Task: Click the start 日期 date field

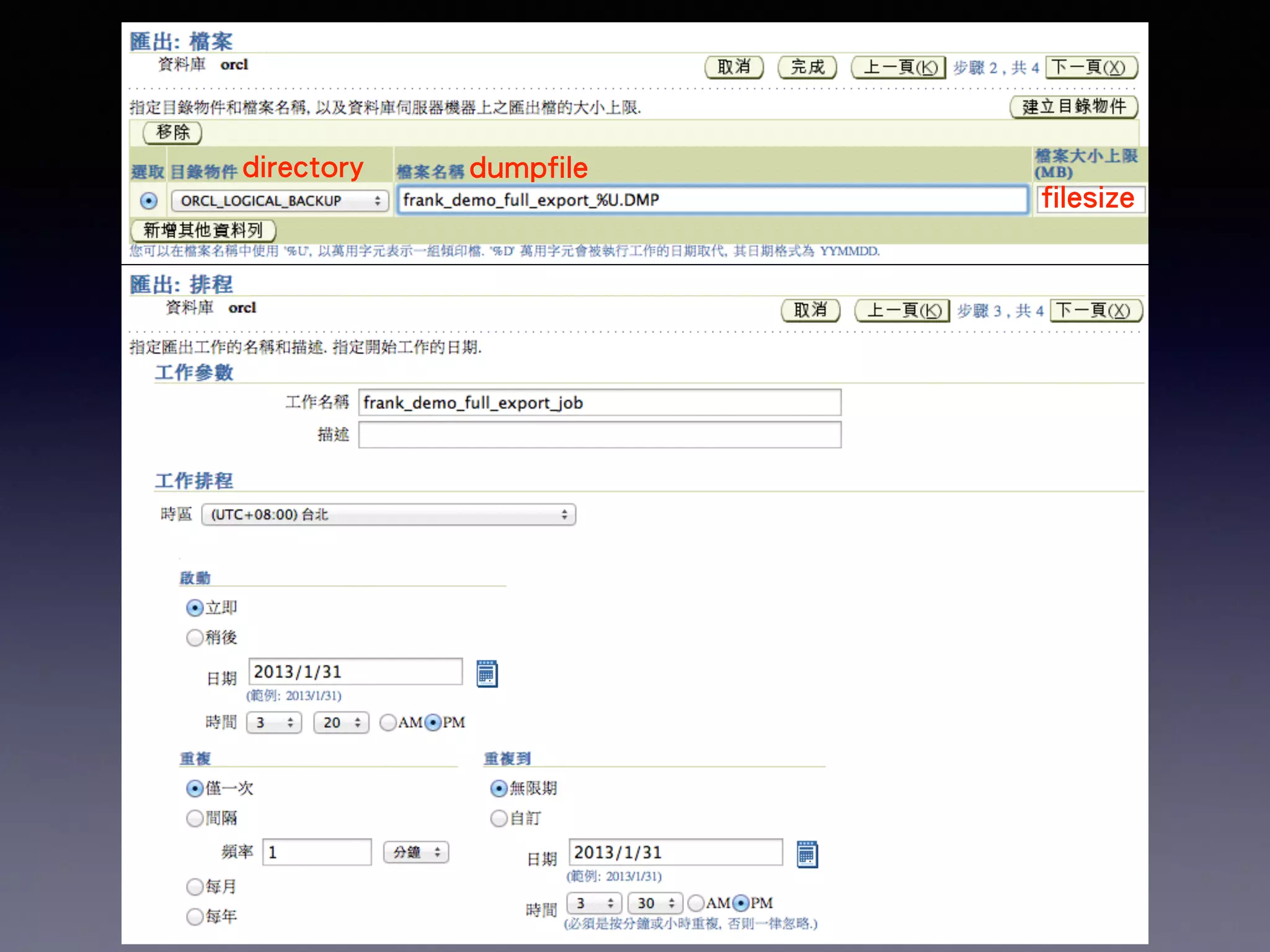Action: pyautogui.click(x=355, y=672)
